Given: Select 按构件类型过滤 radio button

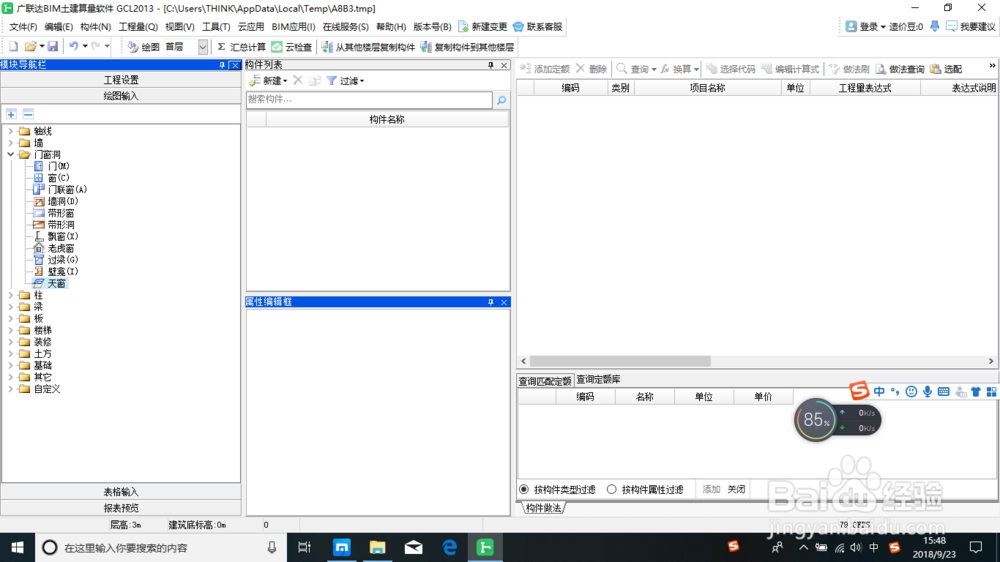Looking at the screenshot, I should (524, 489).
